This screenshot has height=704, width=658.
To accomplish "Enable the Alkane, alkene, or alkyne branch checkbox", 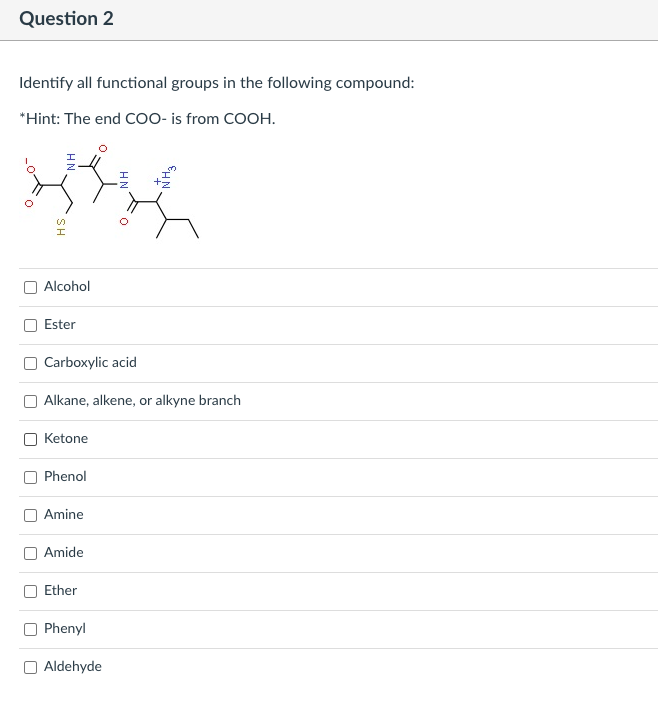I will (31, 401).
